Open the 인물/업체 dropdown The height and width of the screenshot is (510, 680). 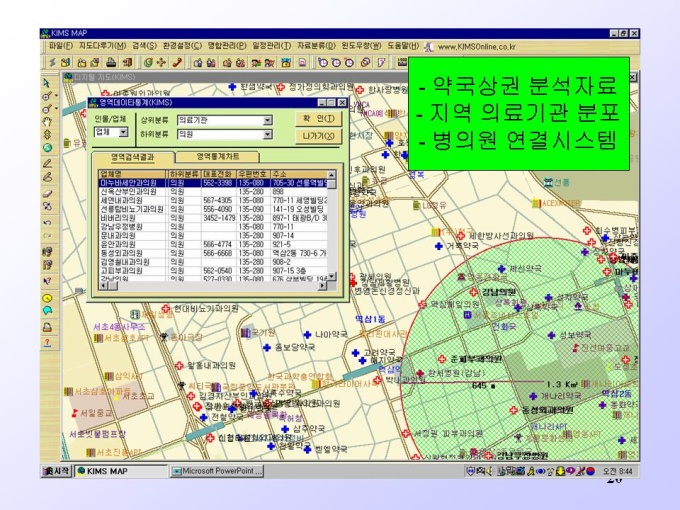click(x=124, y=132)
